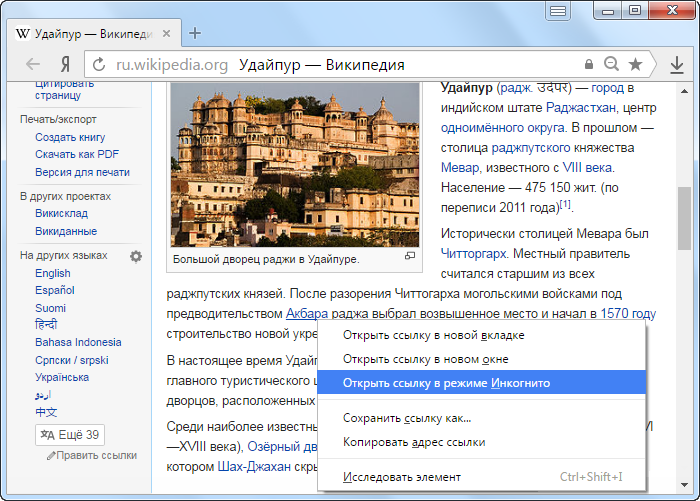The width and height of the screenshot is (700, 501).
Task: Click the scrollbar up arrow
Action: 684,91
